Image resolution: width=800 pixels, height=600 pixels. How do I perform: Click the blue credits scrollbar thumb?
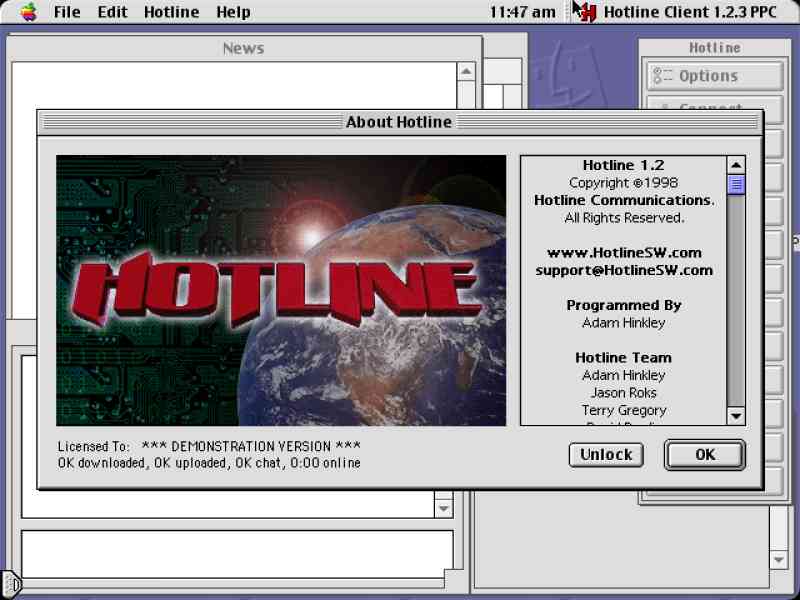click(736, 184)
